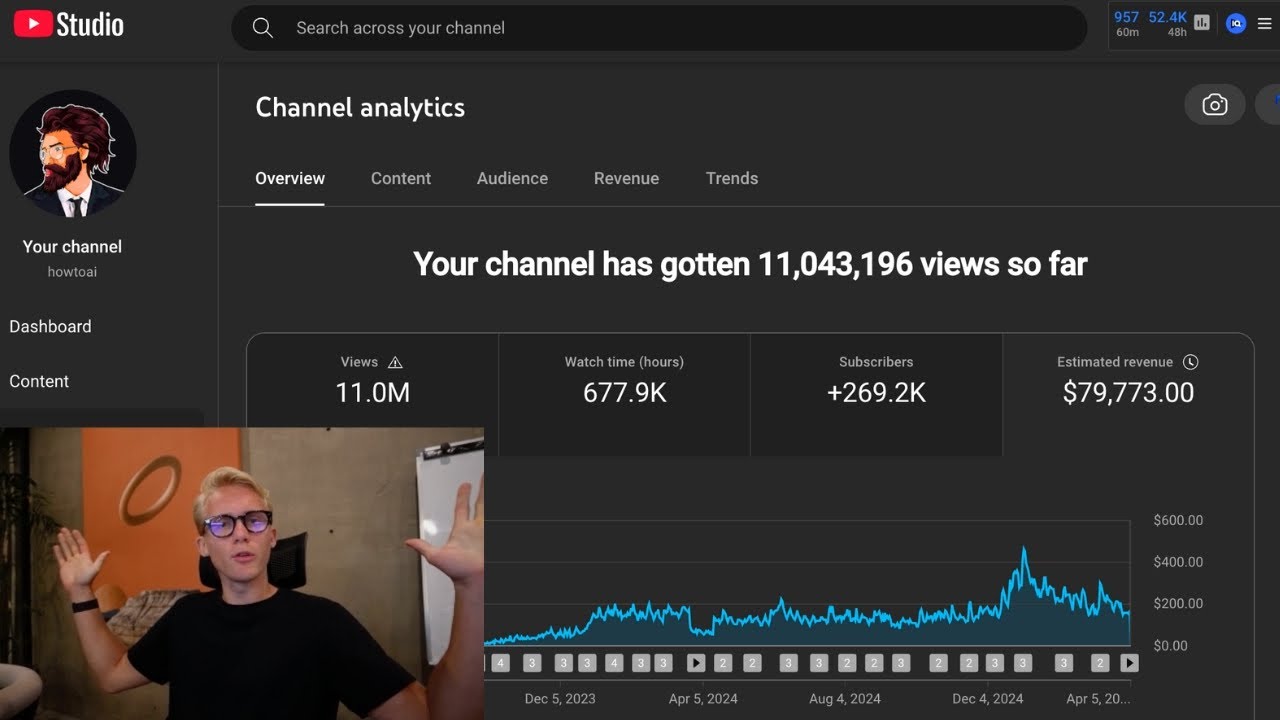This screenshot has height=720, width=1280.
Task: Click the warning triangle next to Views
Action: point(395,362)
